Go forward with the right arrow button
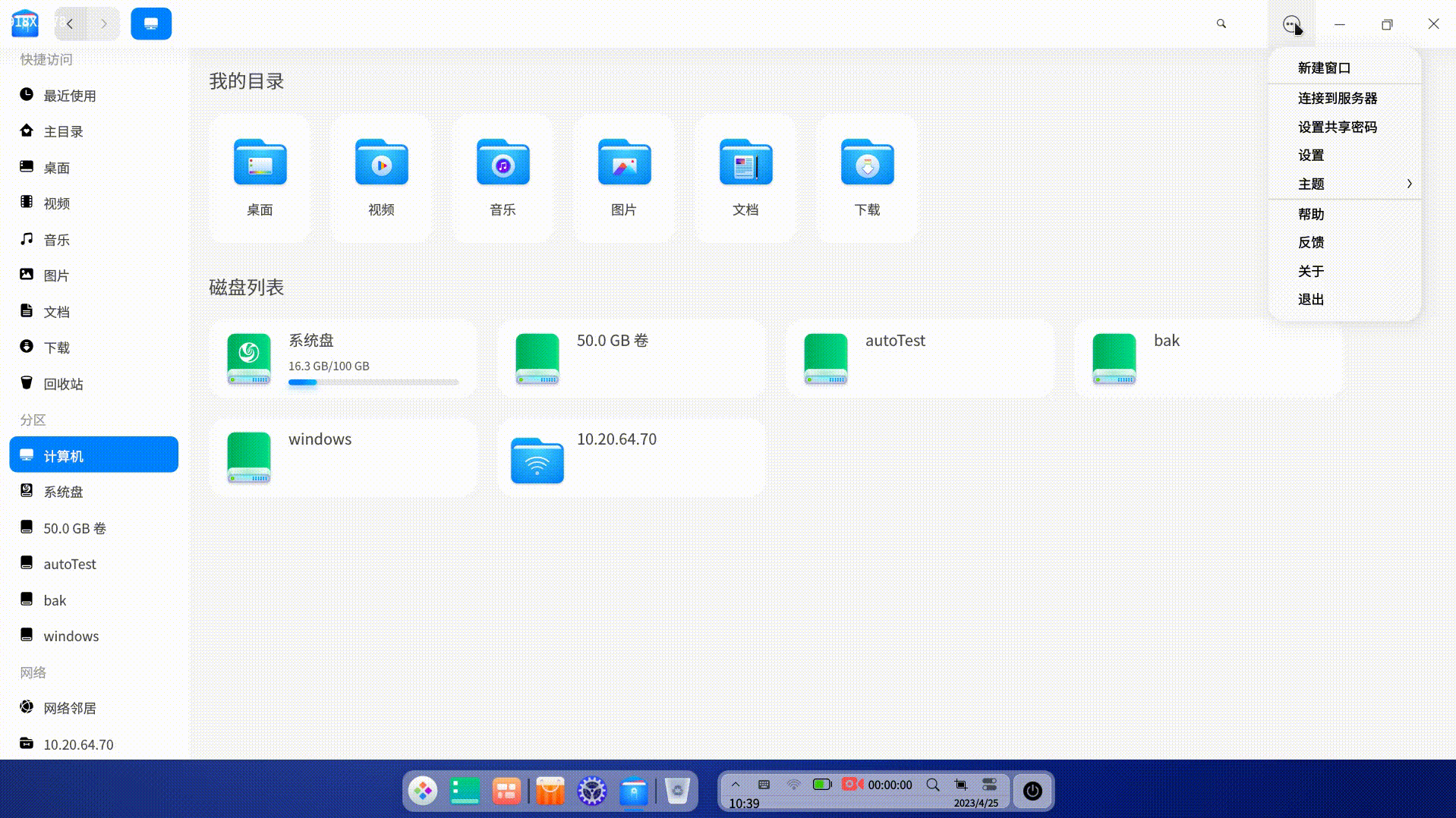The image size is (1456, 818). pos(104,24)
